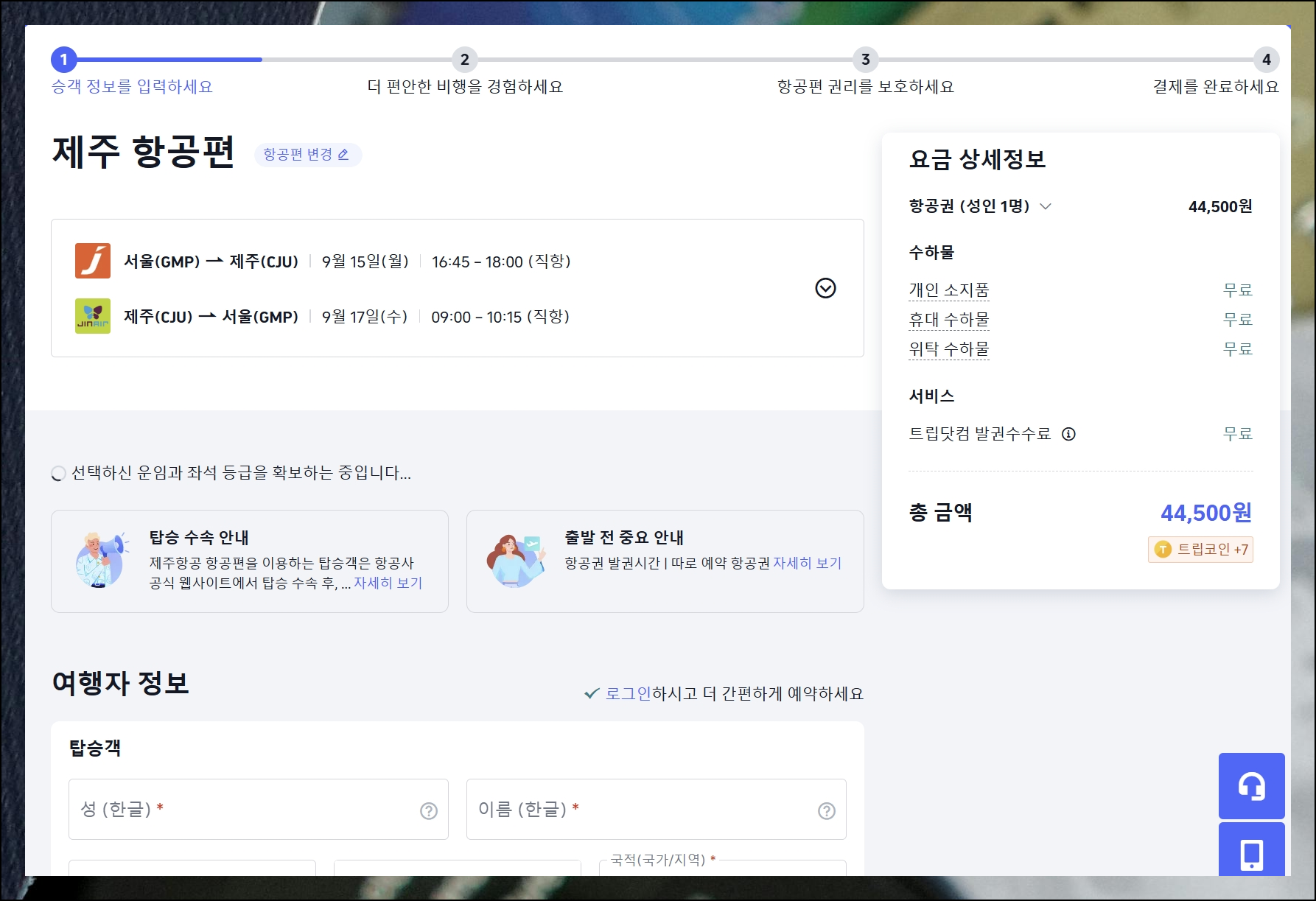
Task: Click the 서울(GMP) → 제주(CJU) route text
Action: pos(211,262)
